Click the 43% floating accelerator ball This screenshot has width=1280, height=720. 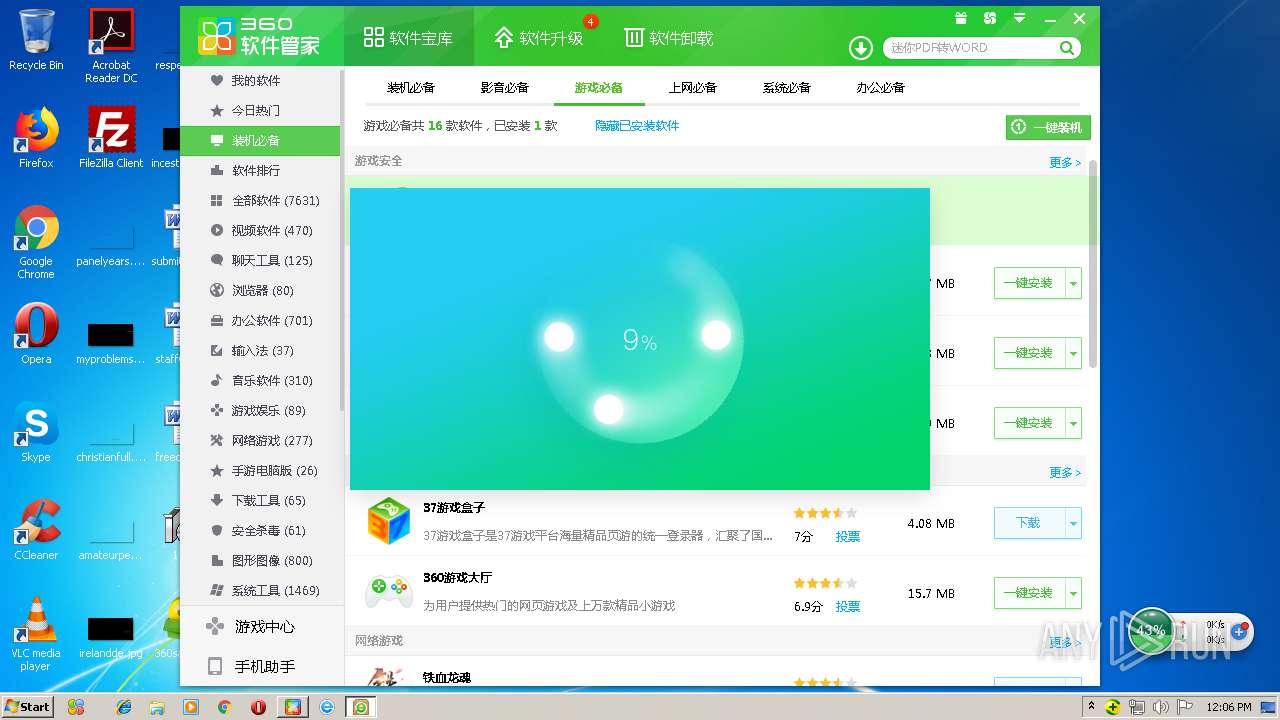[x=1150, y=630]
